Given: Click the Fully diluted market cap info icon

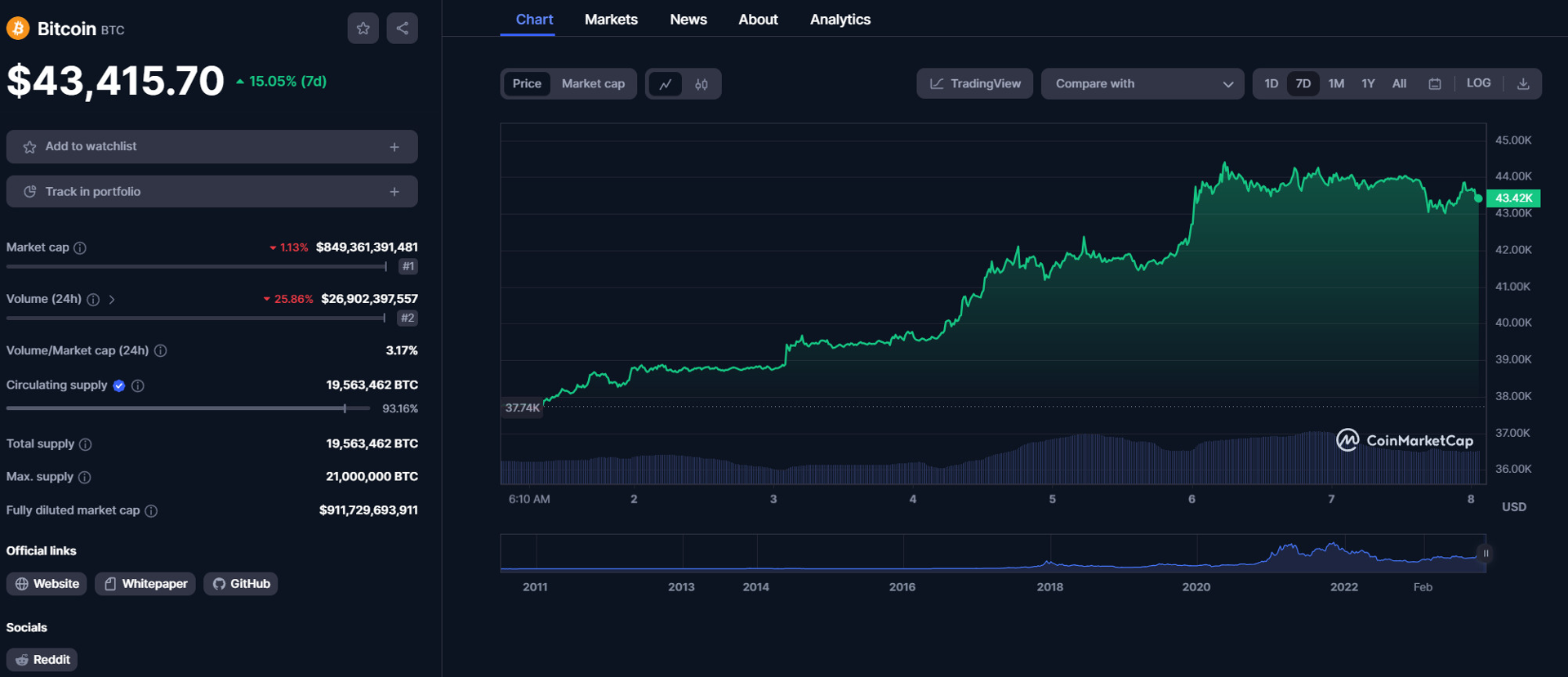Looking at the screenshot, I should 151,510.
